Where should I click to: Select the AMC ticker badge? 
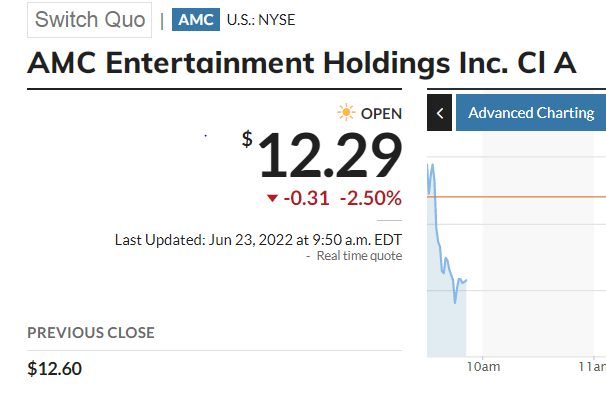(196, 20)
